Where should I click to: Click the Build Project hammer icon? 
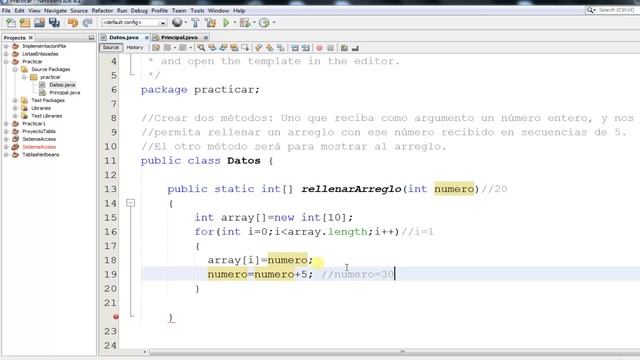(x=196, y=23)
